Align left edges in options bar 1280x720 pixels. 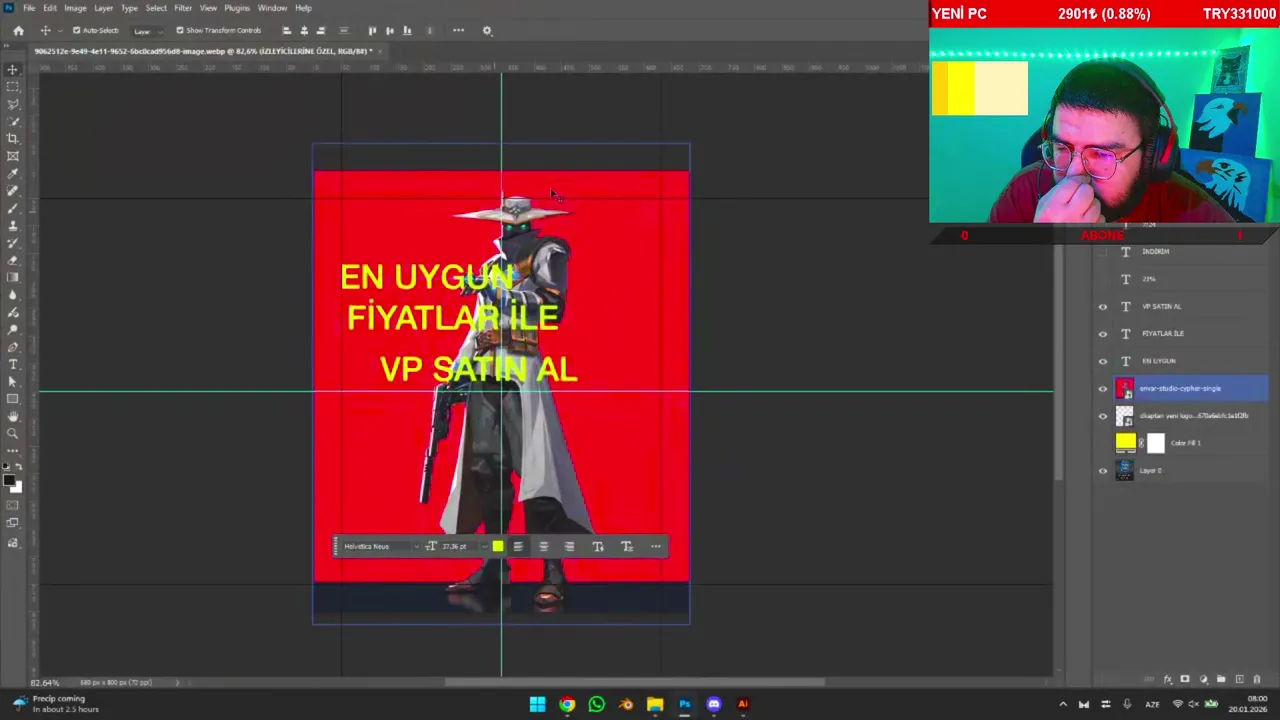pyautogui.click(x=287, y=30)
